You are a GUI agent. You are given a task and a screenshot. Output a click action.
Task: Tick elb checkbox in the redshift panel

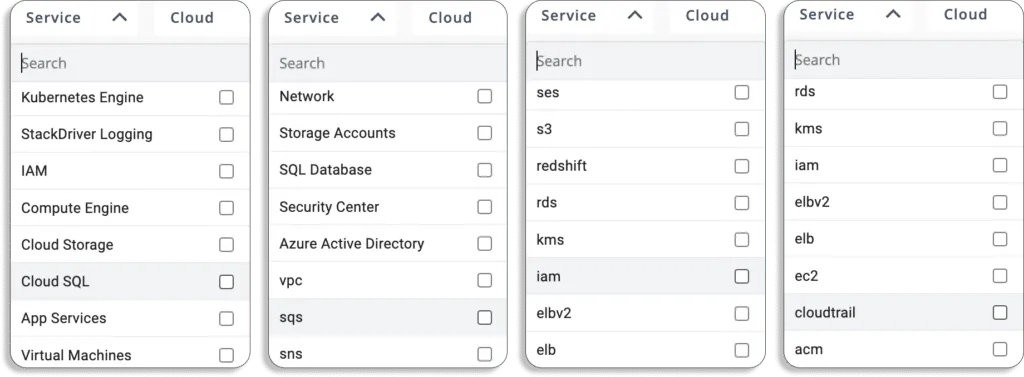[x=742, y=350]
